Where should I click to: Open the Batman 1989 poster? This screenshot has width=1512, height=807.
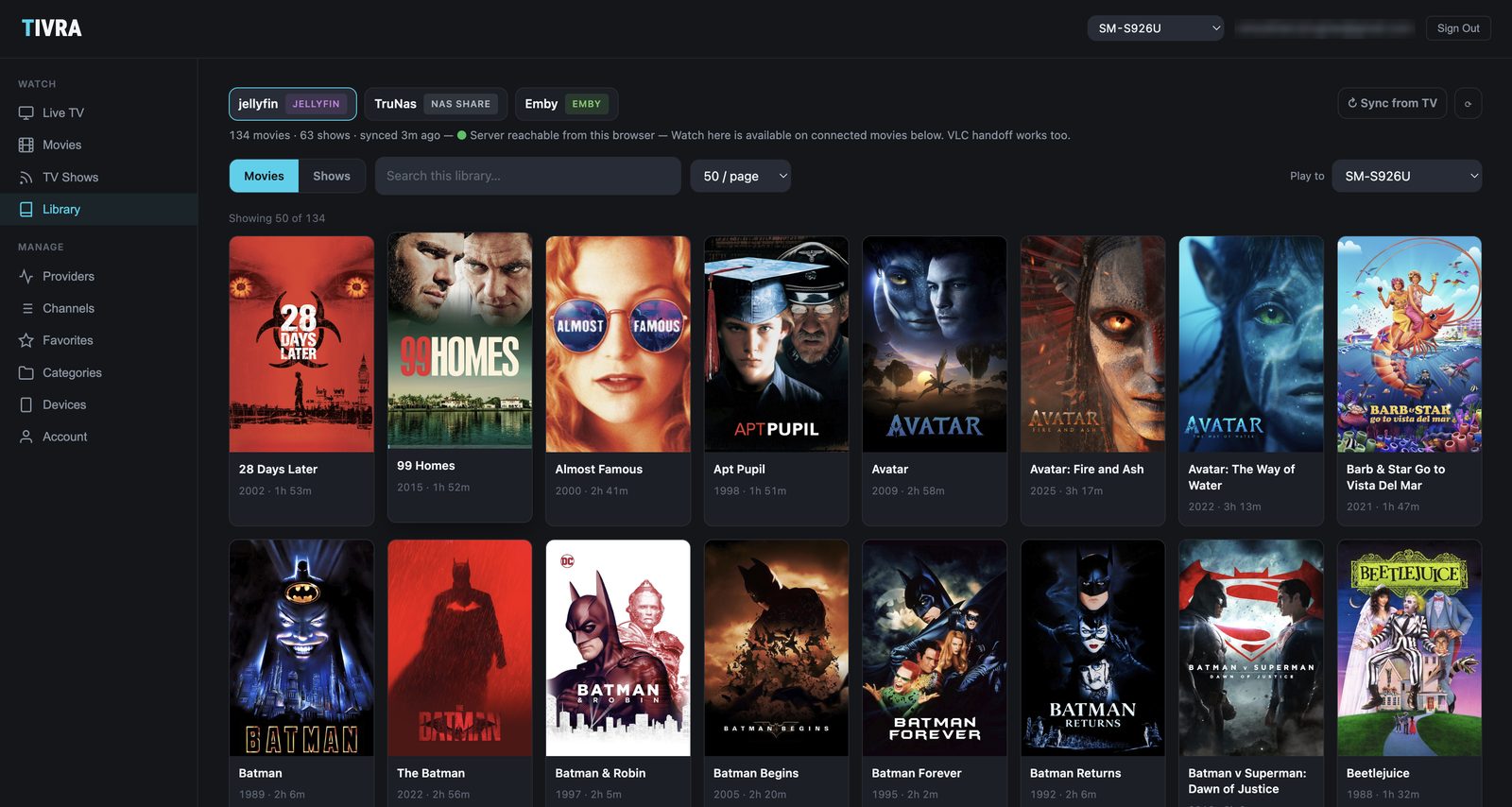click(301, 648)
